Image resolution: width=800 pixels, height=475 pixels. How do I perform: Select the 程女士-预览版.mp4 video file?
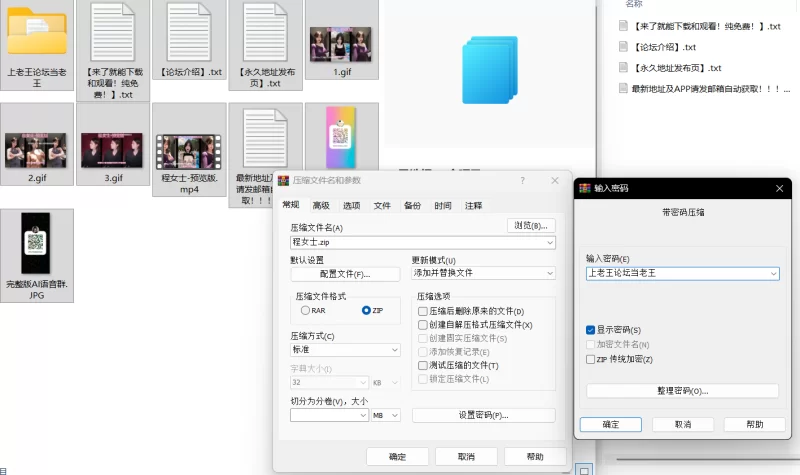point(189,150)
